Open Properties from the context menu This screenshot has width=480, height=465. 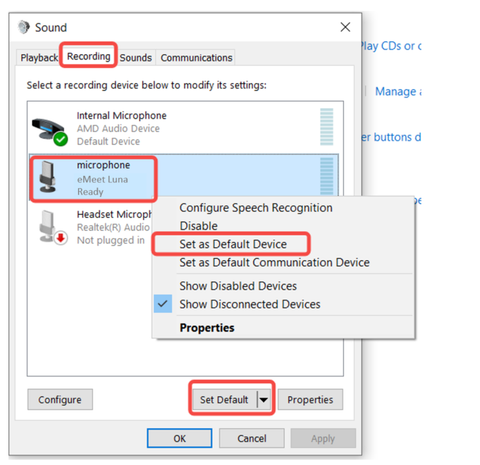pyautogui.click(x=207, y=328)
